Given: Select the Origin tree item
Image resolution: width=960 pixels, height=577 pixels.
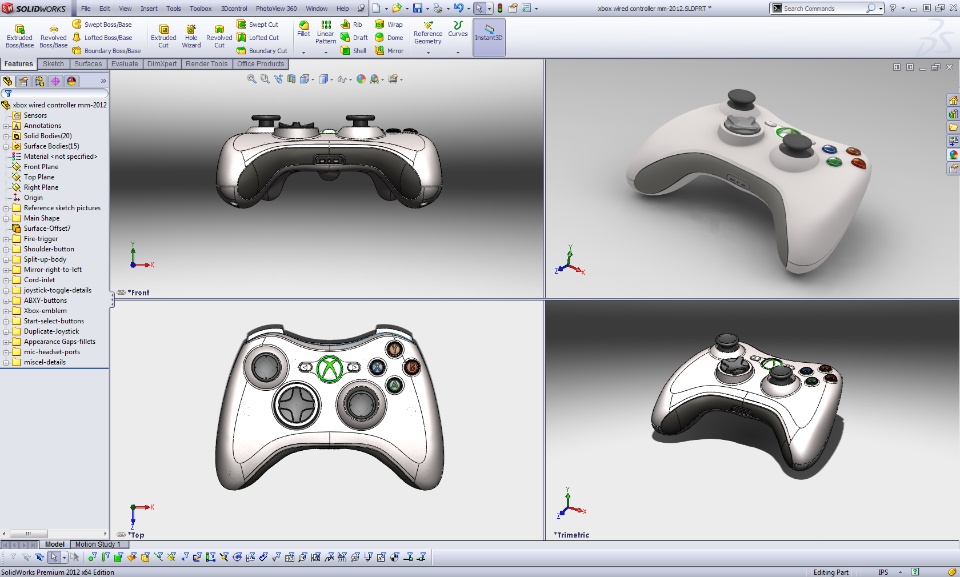Looking at the screenshot, I should 28,198.
